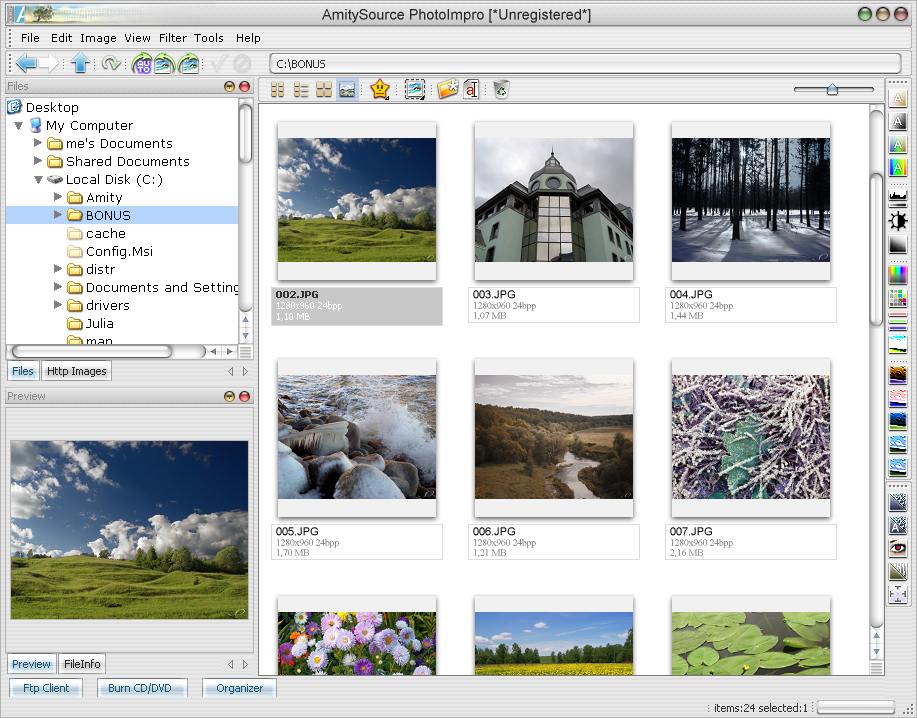Viewport: 917px width, 718px height.
Task: Switch to the Http Images tab
Action: tap(77, 371)
